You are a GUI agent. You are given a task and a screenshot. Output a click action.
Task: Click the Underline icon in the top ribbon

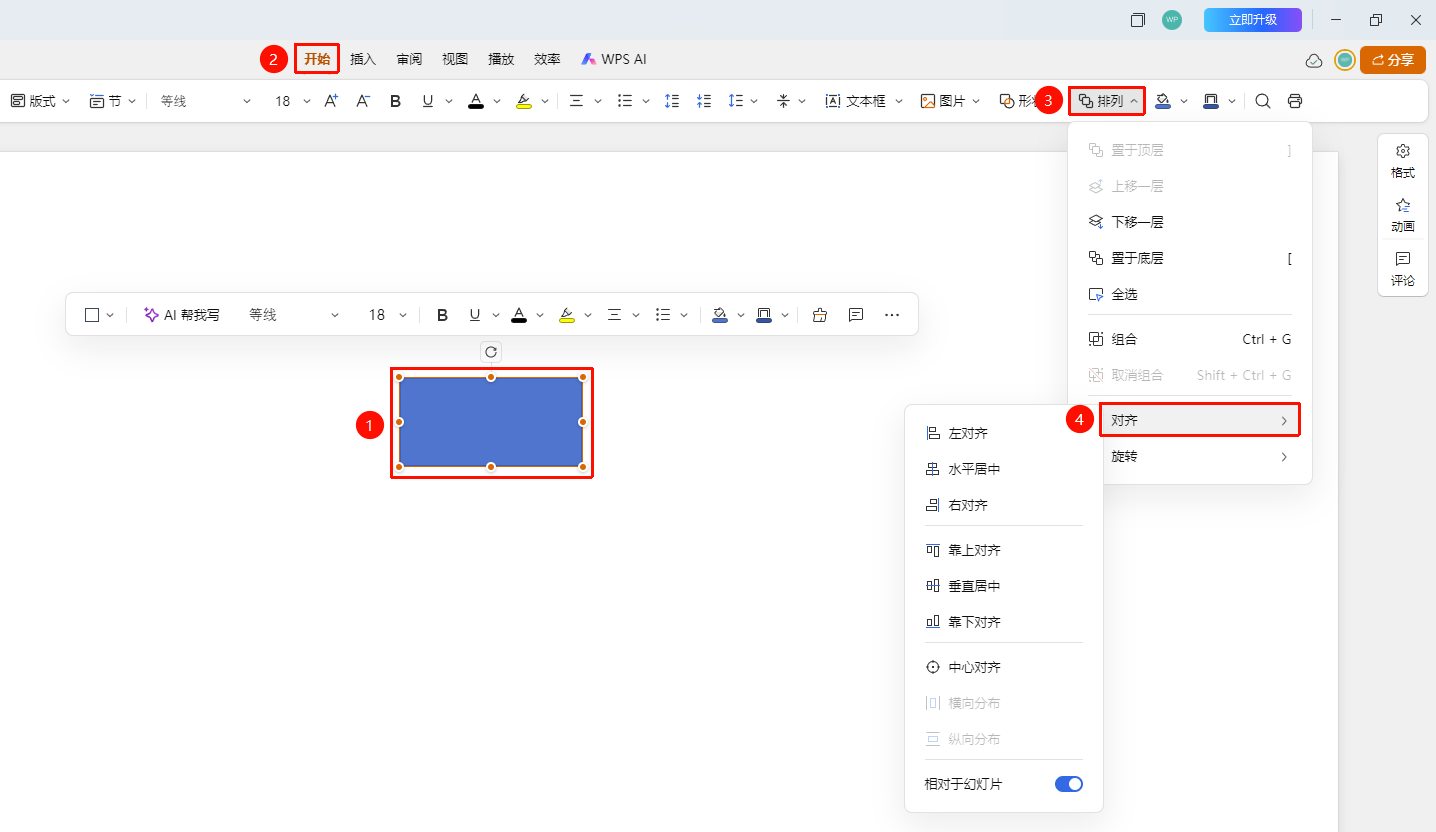tap(428, 101)
